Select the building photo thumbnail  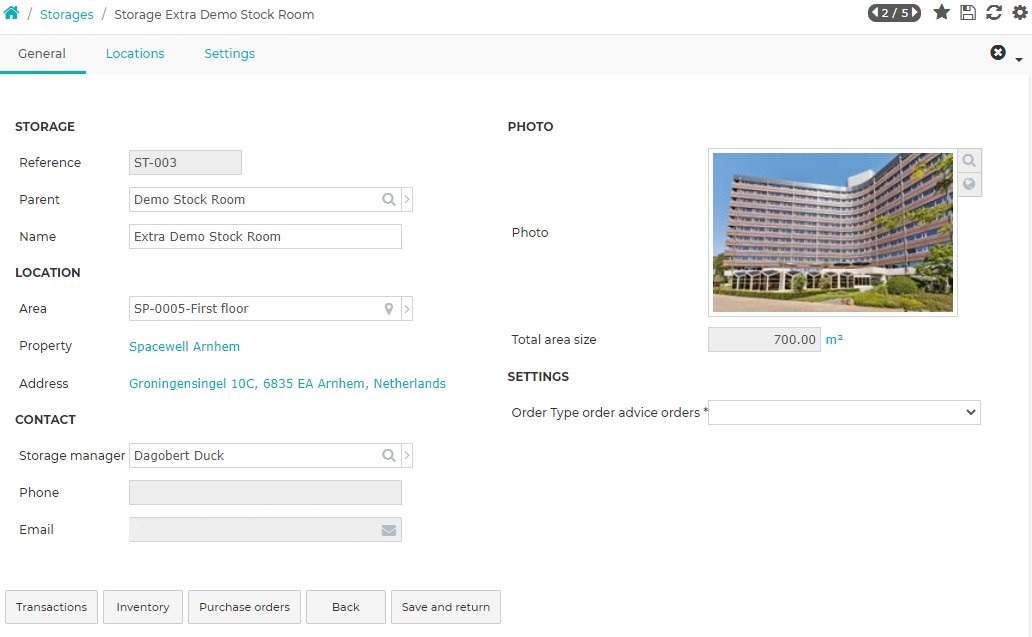833,232
